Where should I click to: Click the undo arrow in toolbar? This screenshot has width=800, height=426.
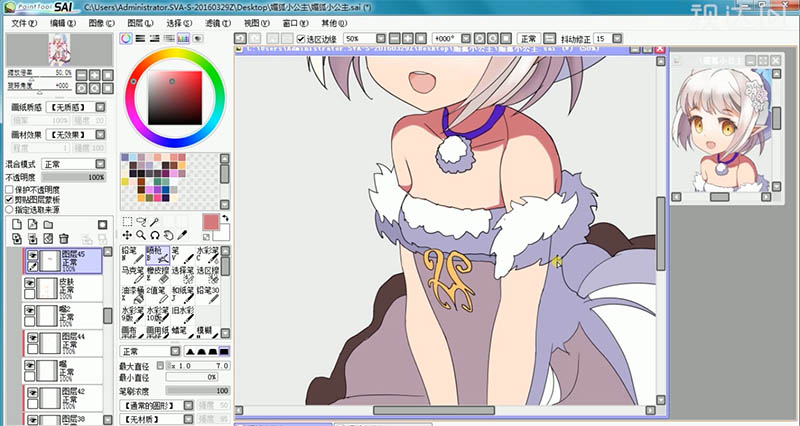pyautogui.click(x=240, y=38)
